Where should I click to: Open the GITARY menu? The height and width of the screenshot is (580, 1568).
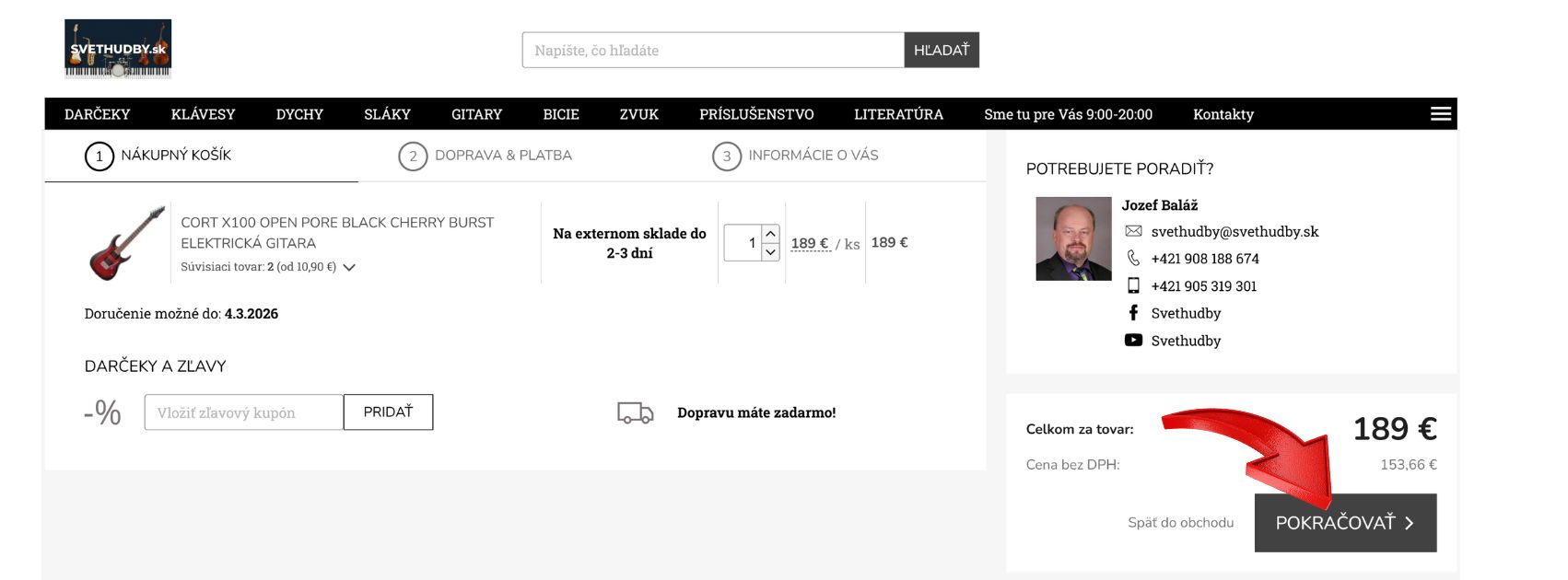pyautogui.click(x=476, y=114)
